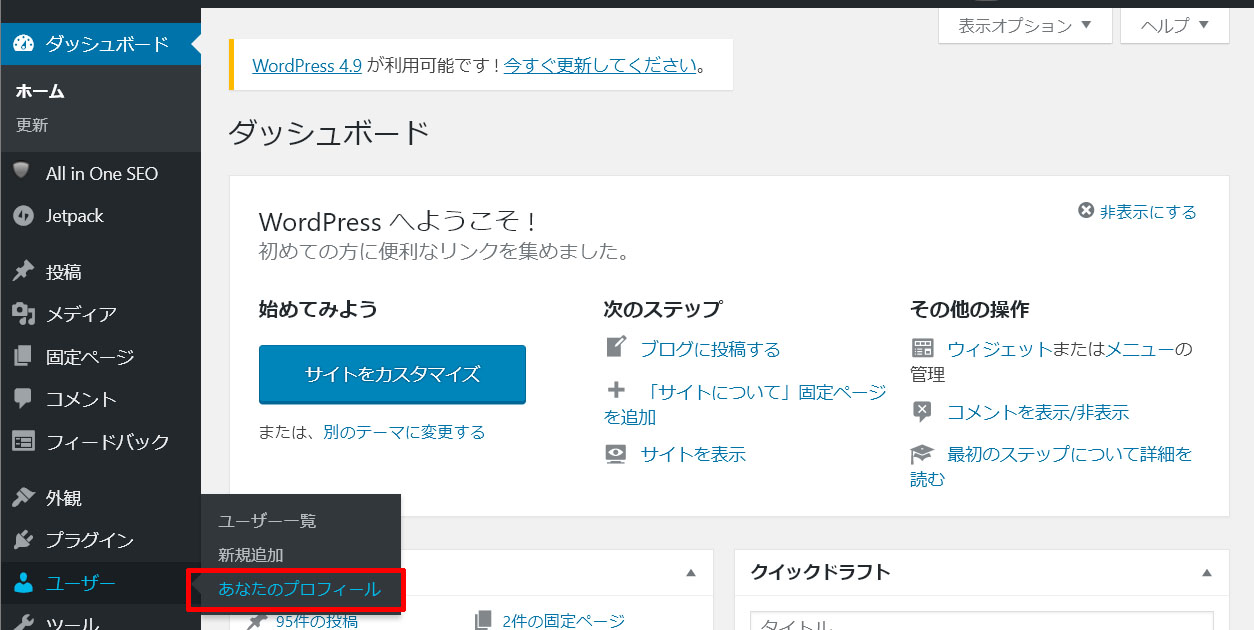This screenshot has width=1254, height=630.
Task: Open 固定ページ menu in sidebar
Action: point(100,356)
